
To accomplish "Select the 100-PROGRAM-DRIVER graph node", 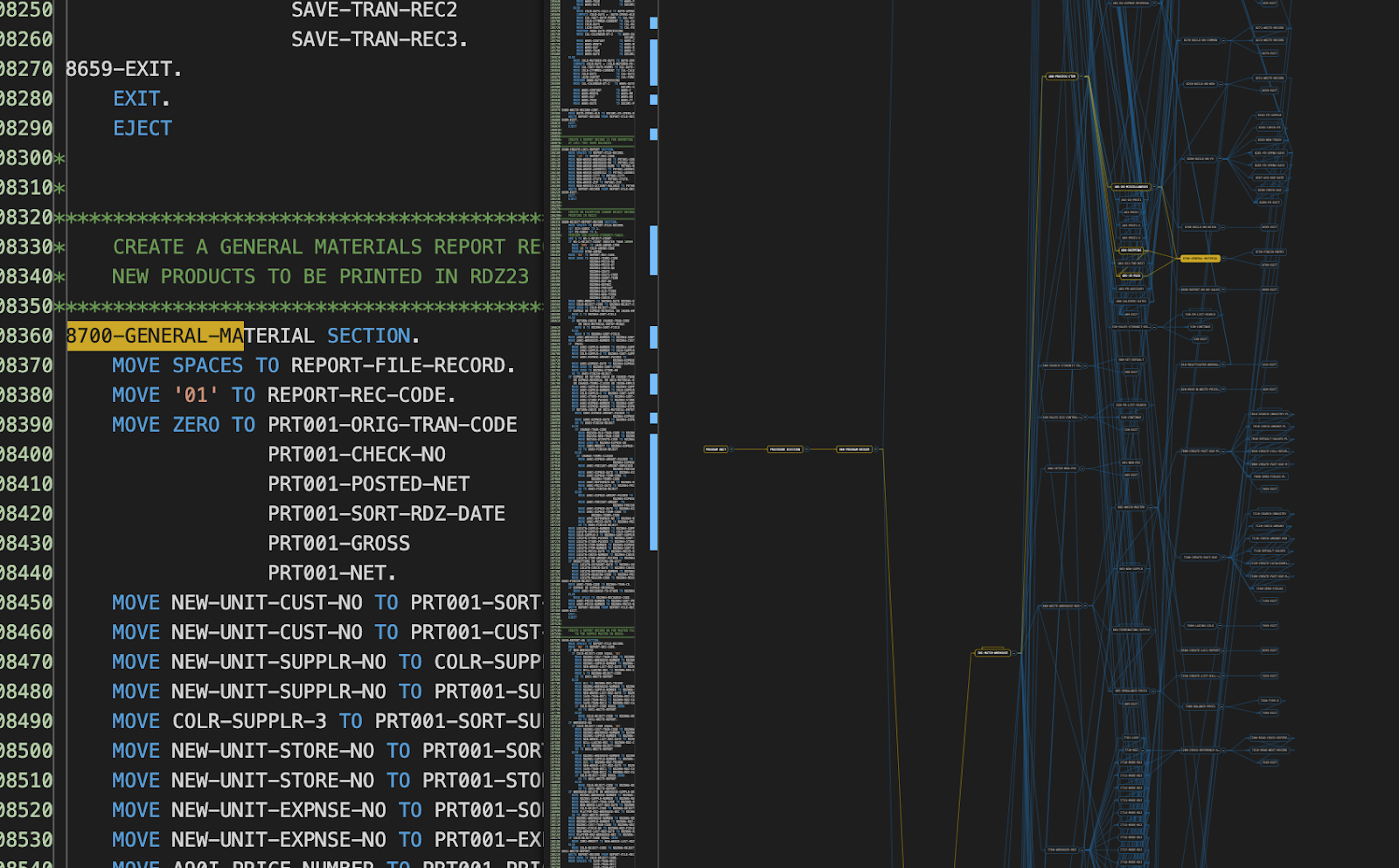I will coord(854,449).
